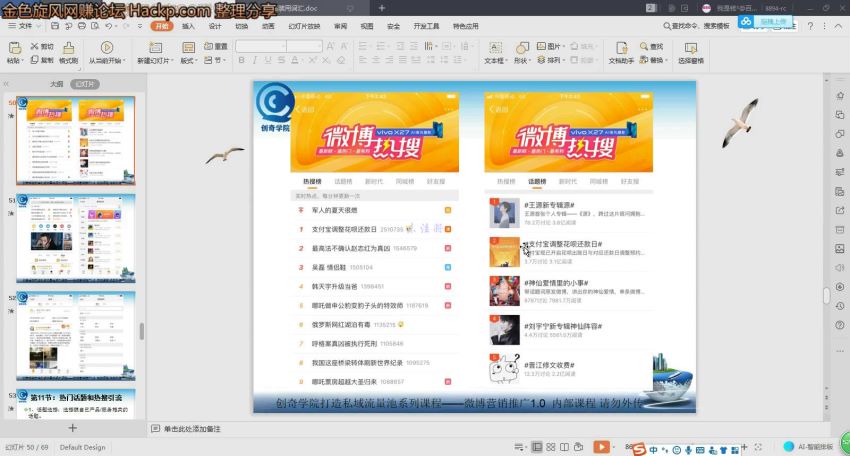Screen dimensions: 850x456
Task: Toggle Italic formatting
Action: (254, 60)
